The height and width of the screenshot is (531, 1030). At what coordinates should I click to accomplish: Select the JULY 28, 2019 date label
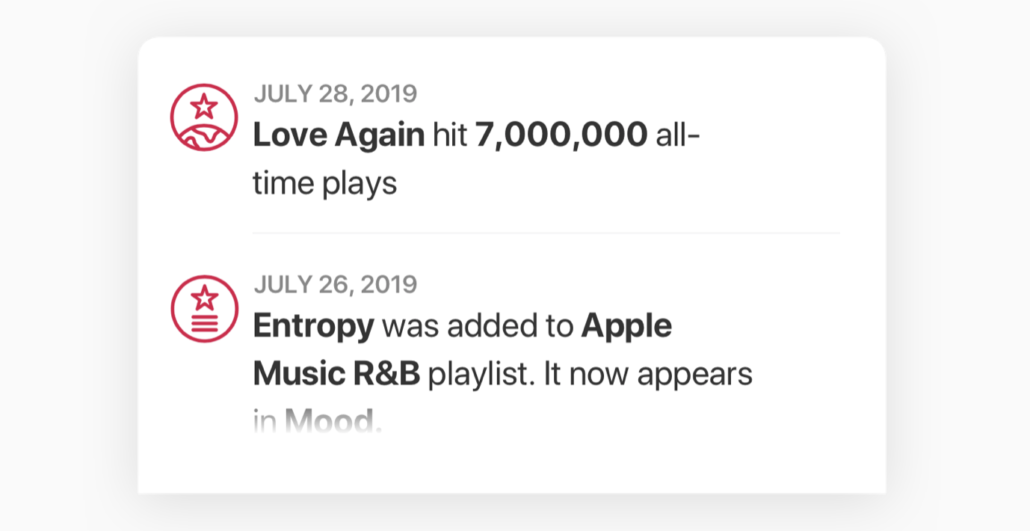(335, 94)
